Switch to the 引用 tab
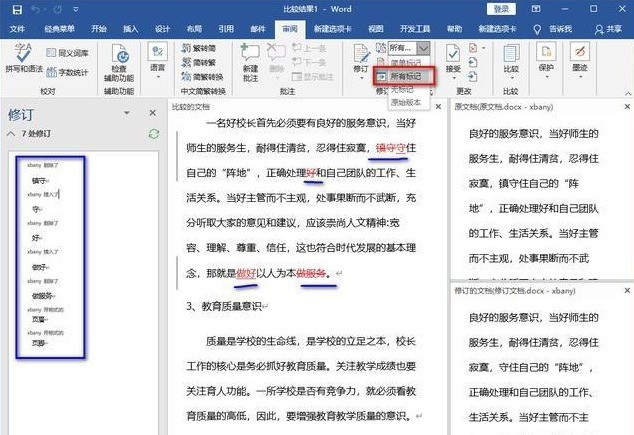 (x=226, y=29)
